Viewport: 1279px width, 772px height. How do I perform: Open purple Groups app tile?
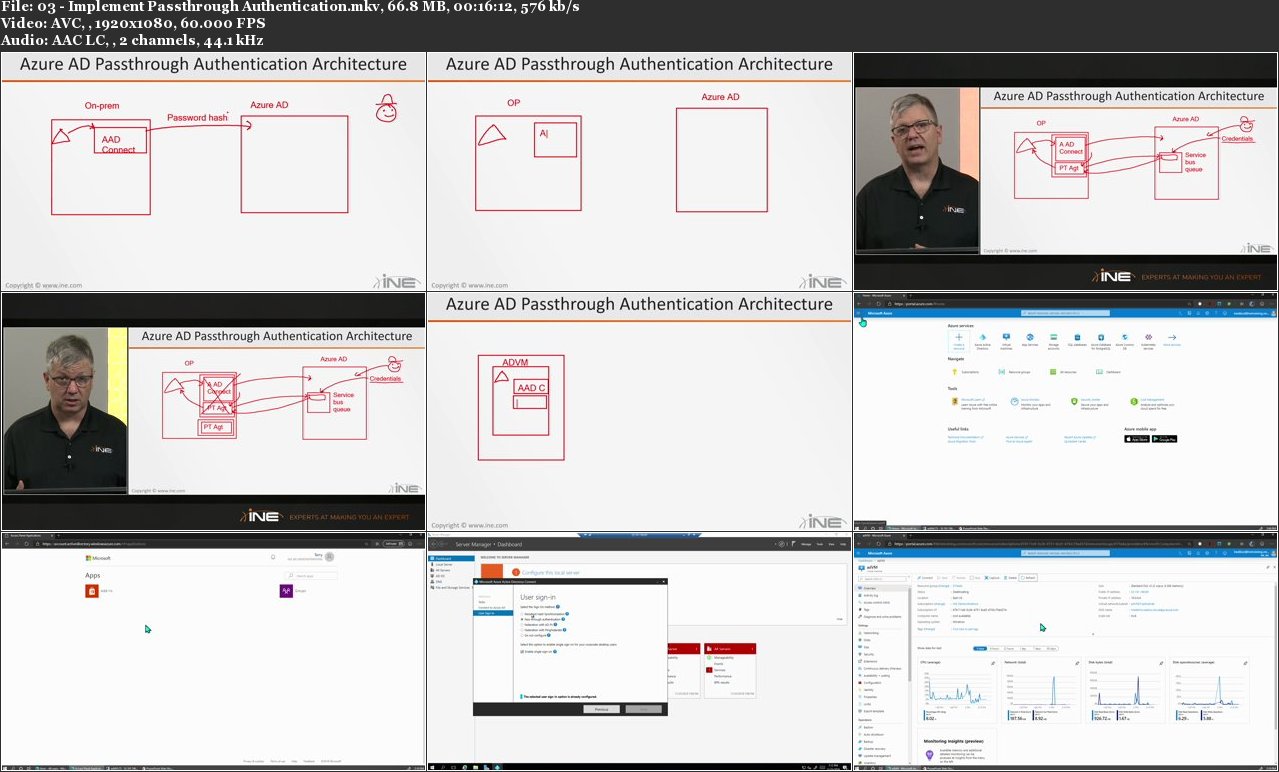(286, 591)
